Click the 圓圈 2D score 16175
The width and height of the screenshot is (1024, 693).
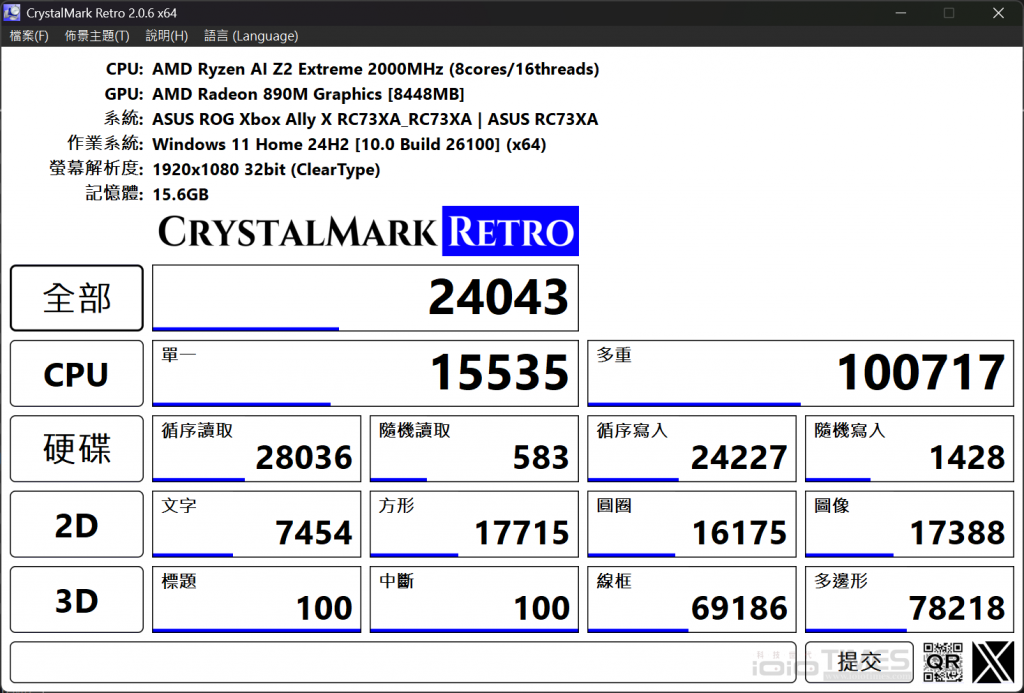coord(692,524)
